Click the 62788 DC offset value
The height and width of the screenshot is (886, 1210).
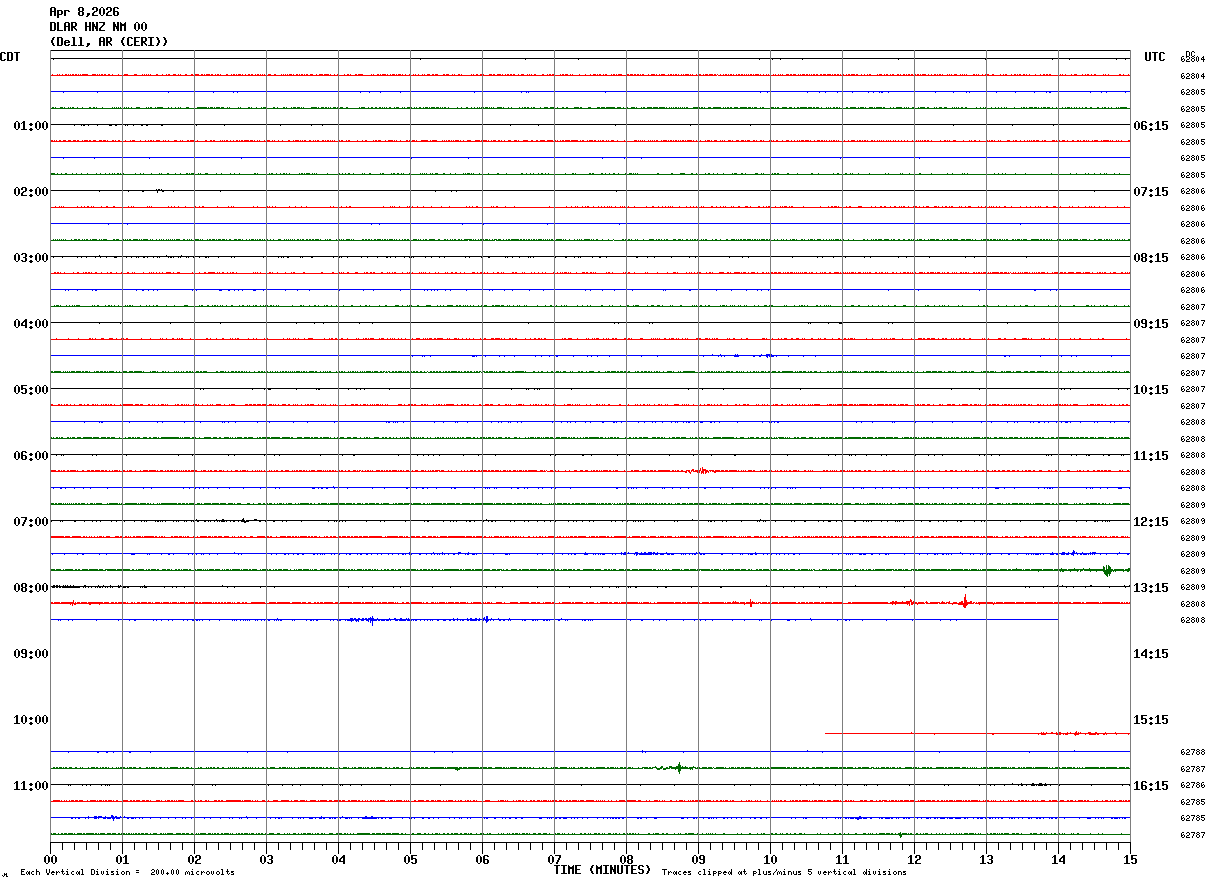click(x=1192, y=752)
